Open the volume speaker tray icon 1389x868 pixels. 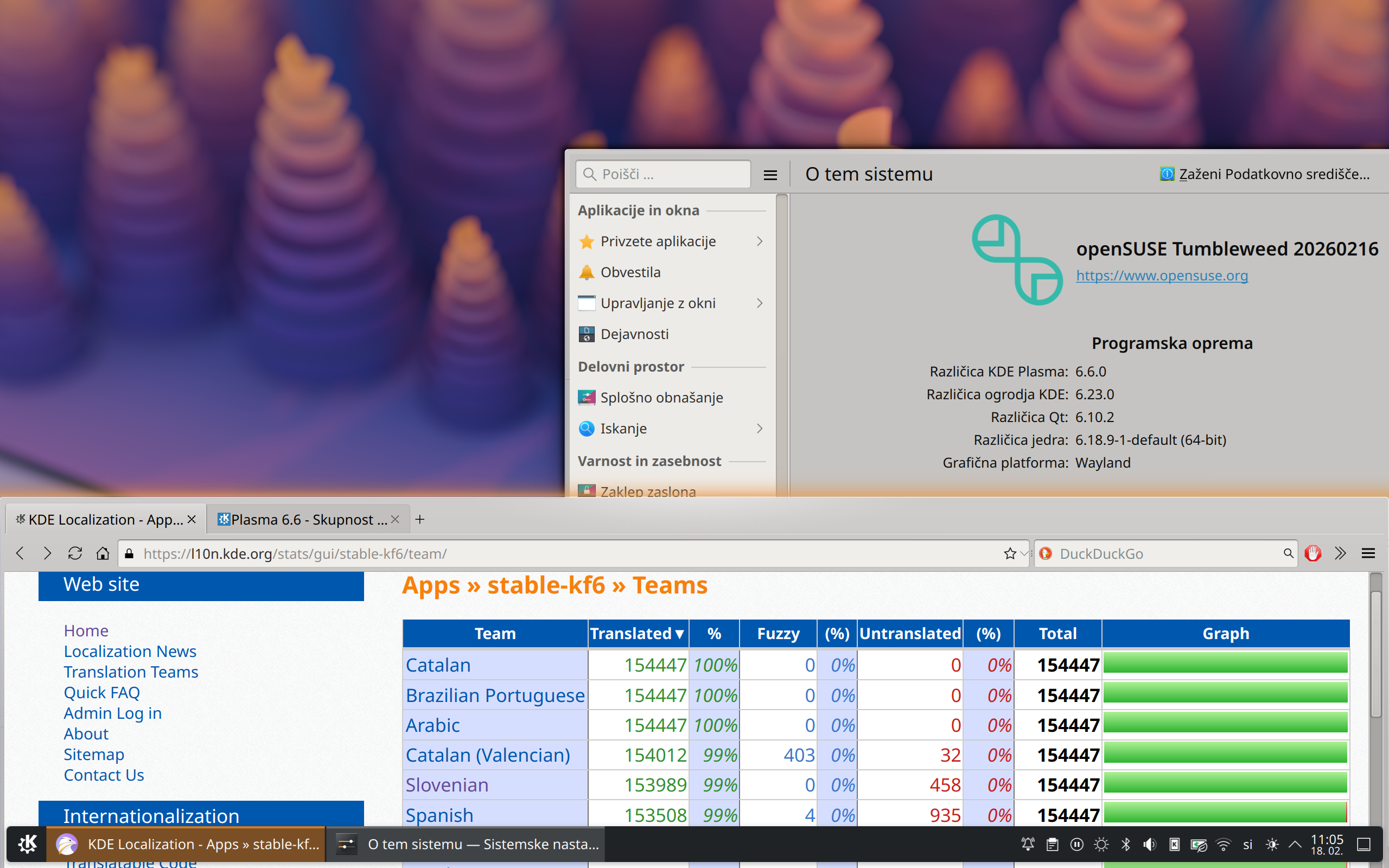tap(1150, 845)
